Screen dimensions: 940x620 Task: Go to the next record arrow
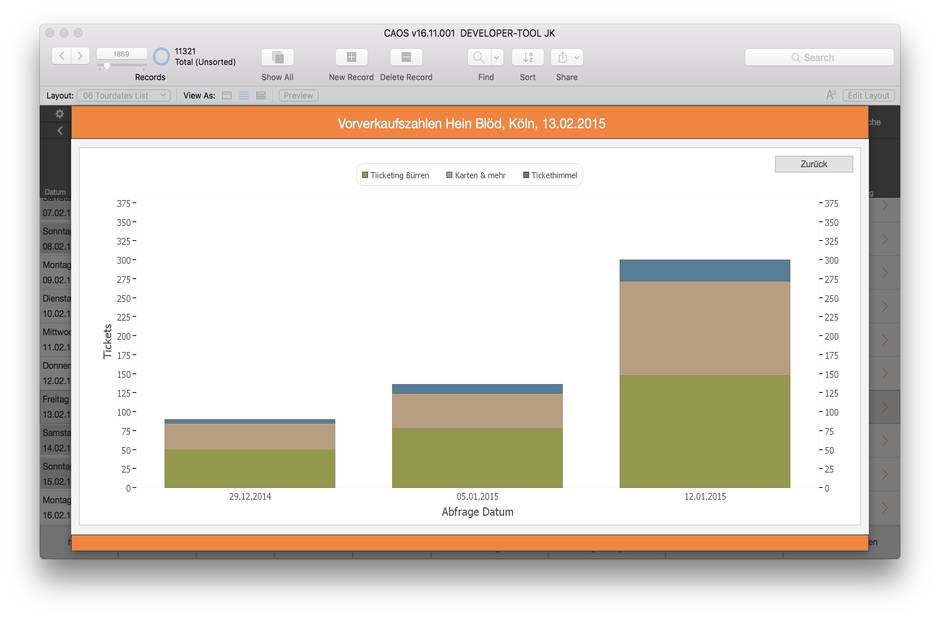pyautogui.click(x=80, y=56)
